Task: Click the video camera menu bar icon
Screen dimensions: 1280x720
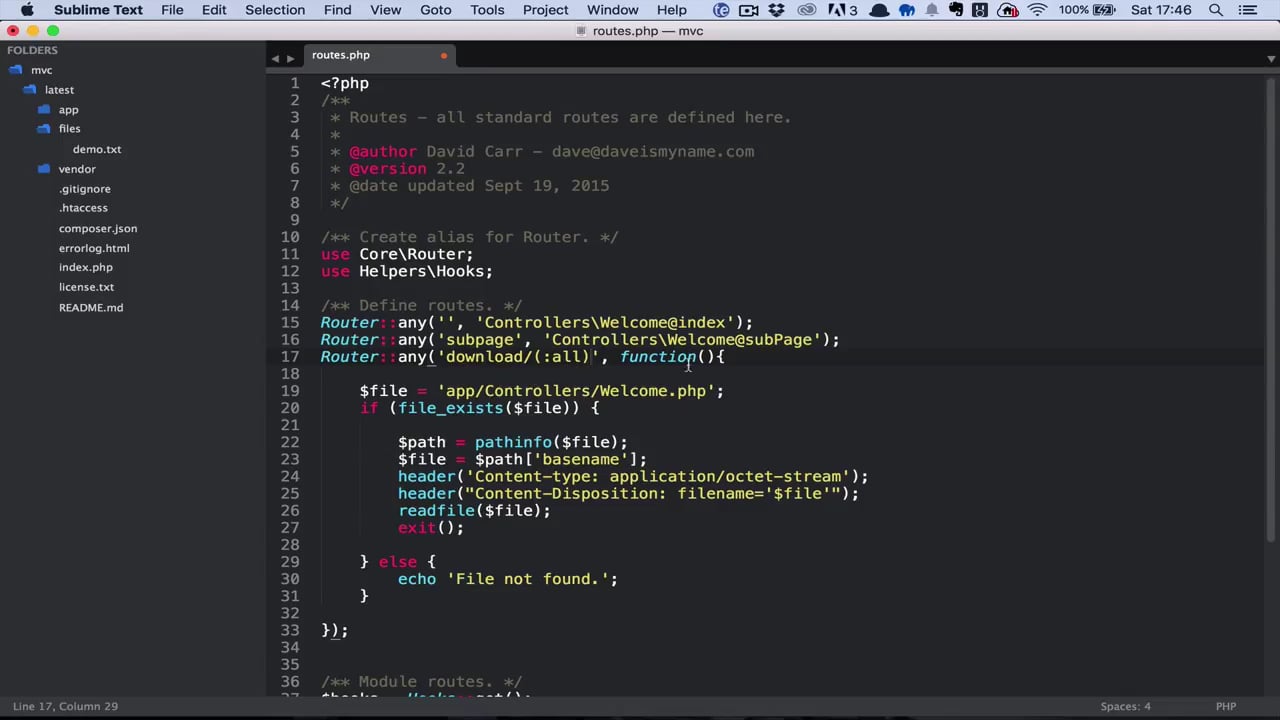Action: 748,10
